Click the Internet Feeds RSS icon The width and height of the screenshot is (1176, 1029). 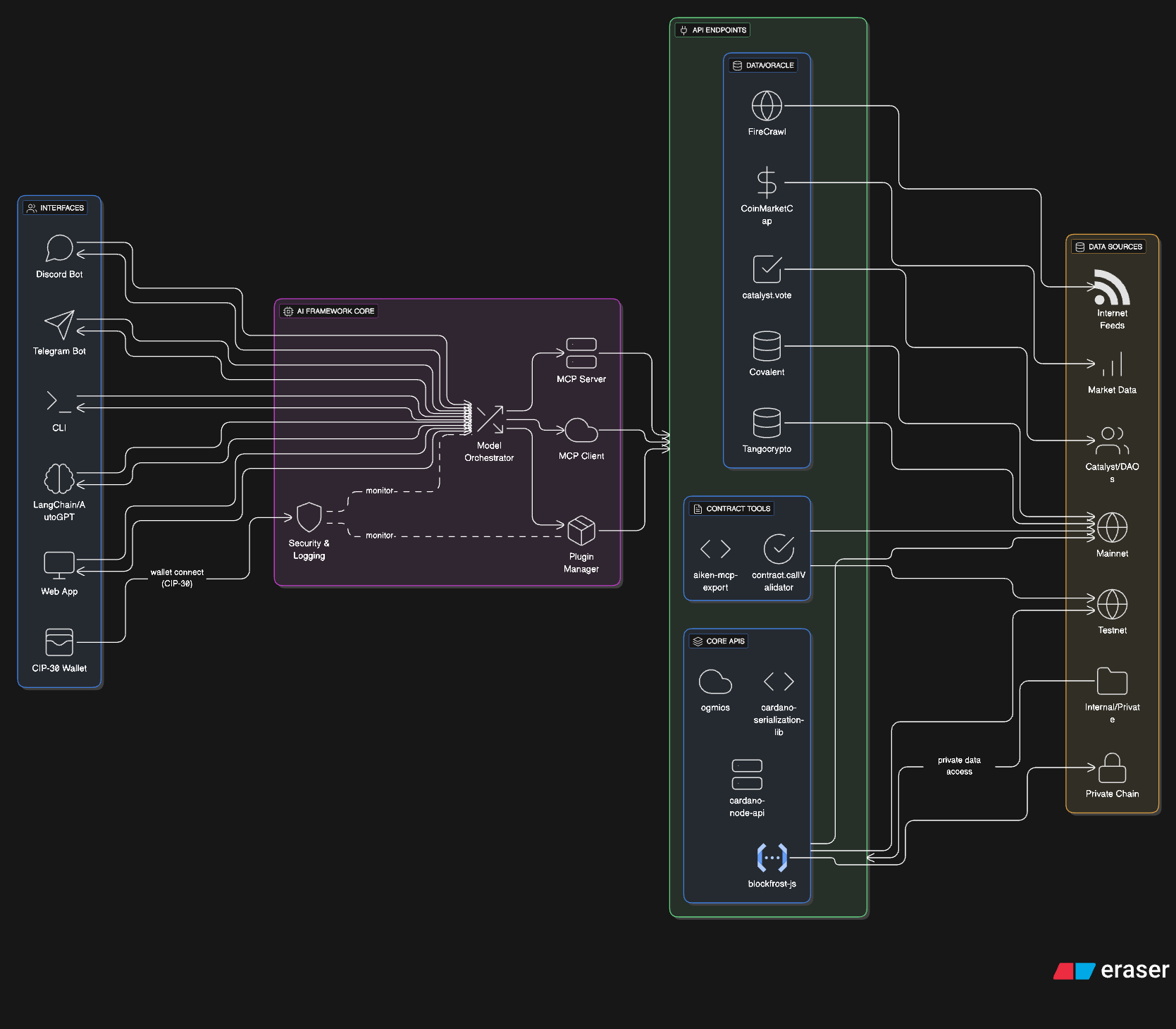[1112, 287]
